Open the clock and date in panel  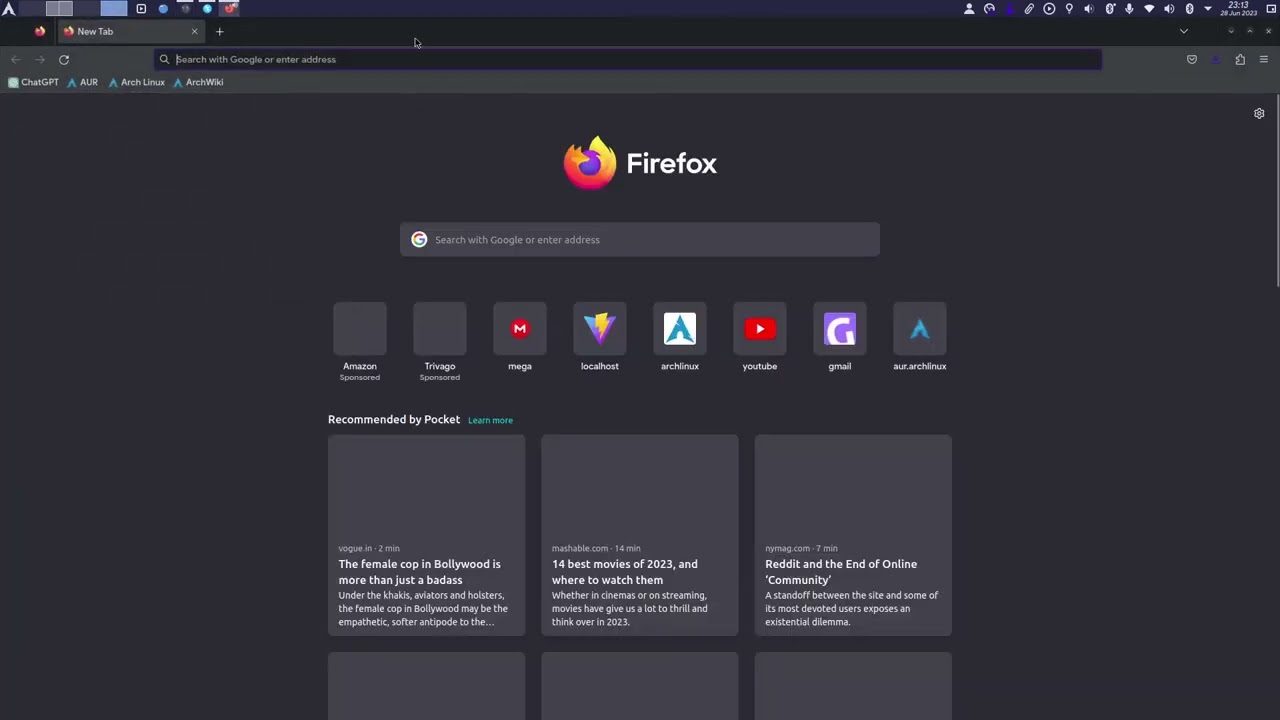(1238, 9)
